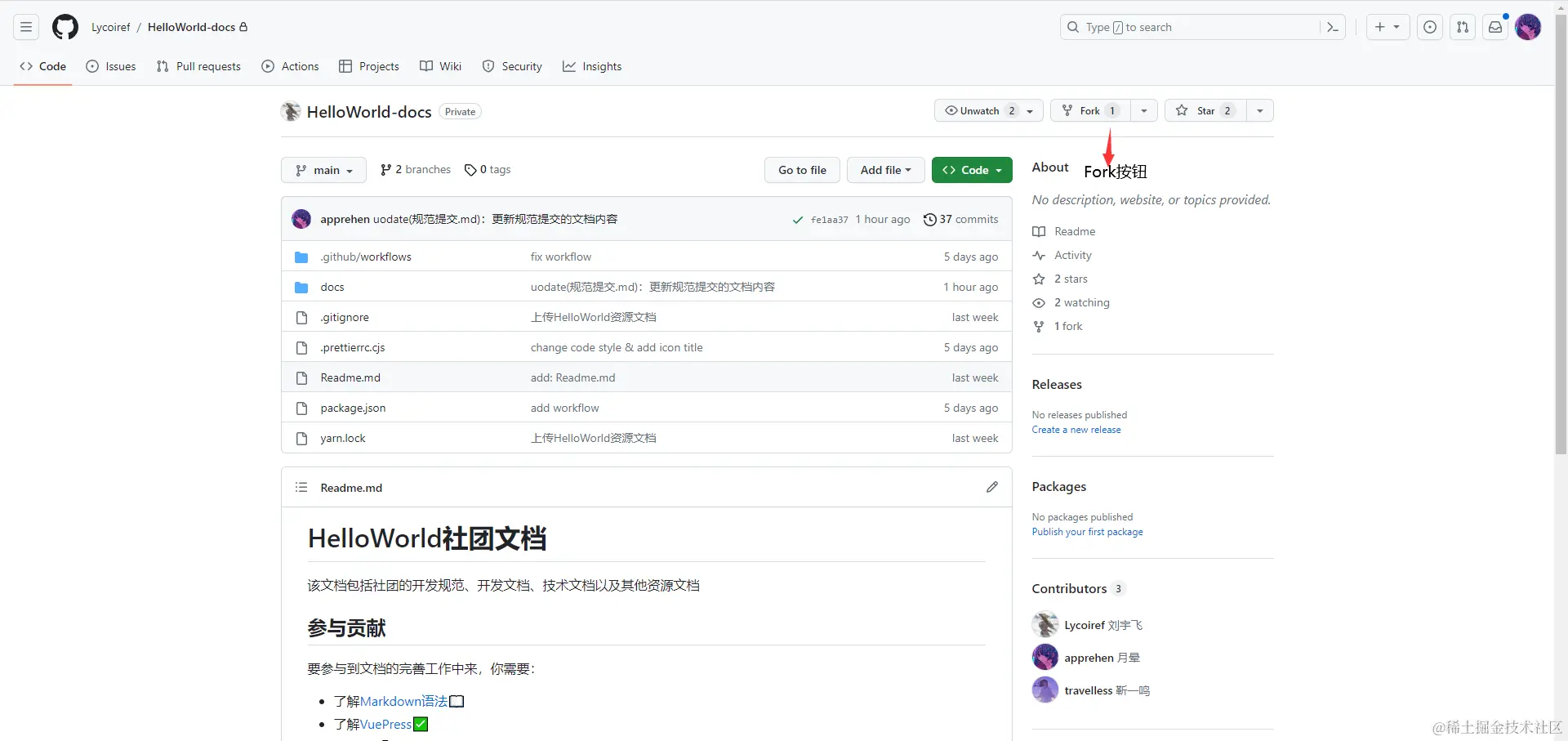
Task: View the 2 watching link in About
Action: (1071, 302)
